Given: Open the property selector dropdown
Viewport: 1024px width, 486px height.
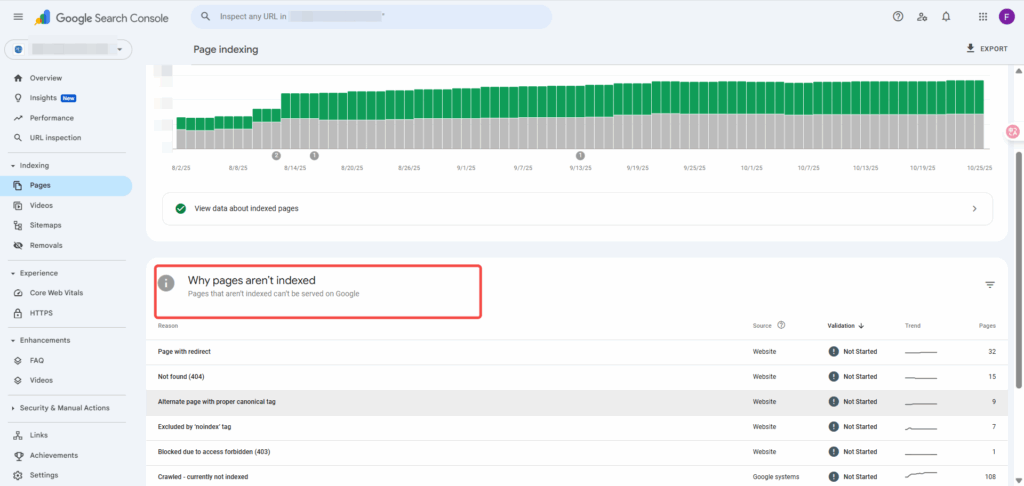Looking at the screenshot, I should pyautogui.click(x=69, y=49).
